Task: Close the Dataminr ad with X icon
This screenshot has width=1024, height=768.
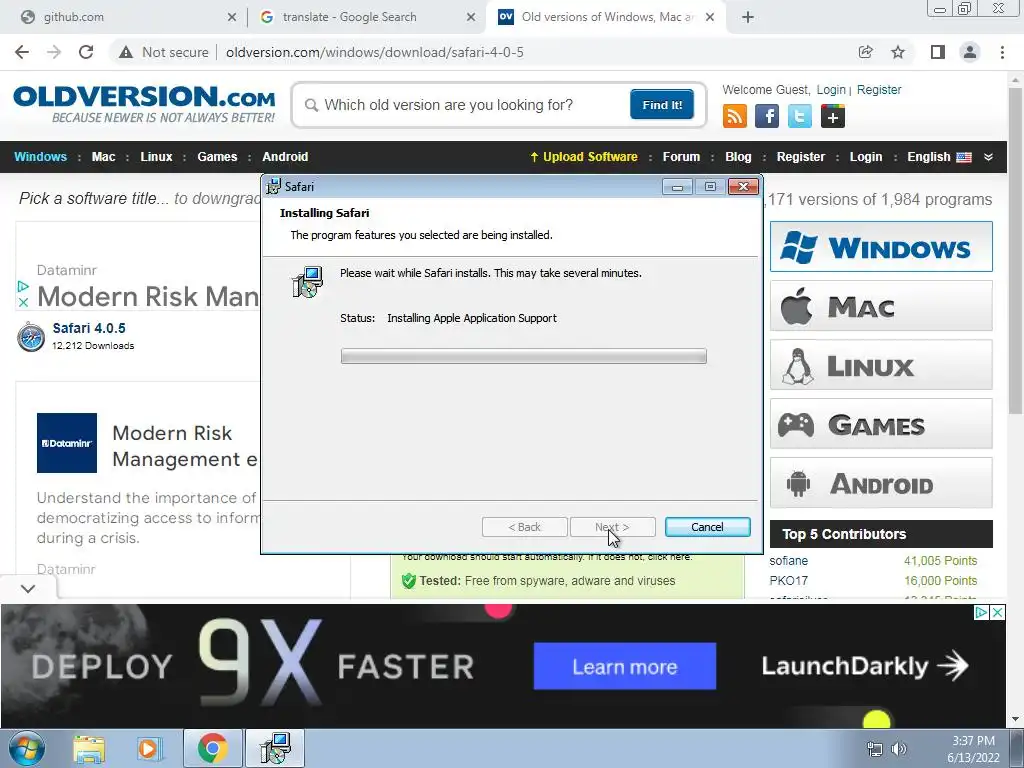Action: (23, 302)
